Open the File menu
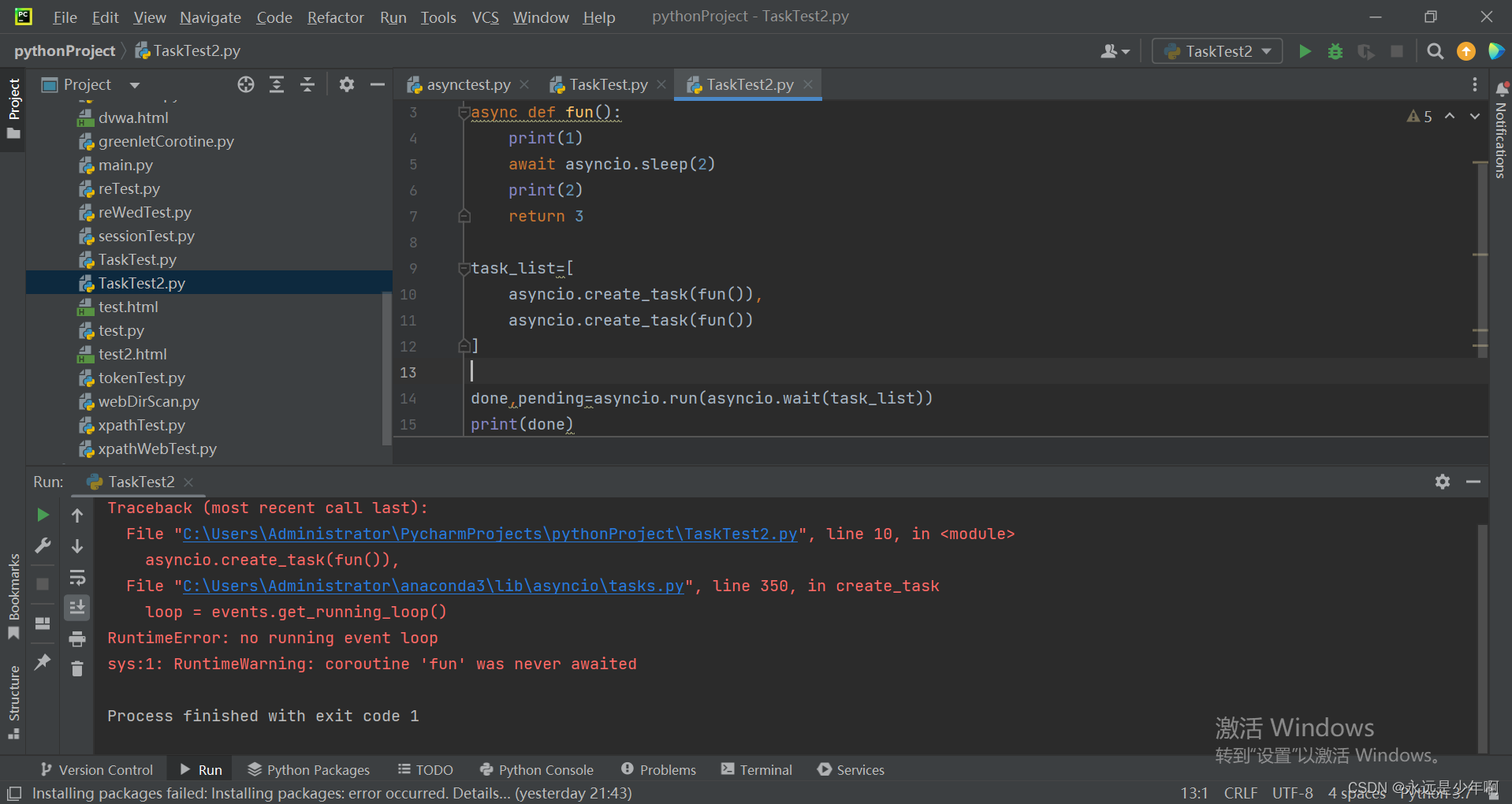Screen dimensions: 1512x804 [x=65, y=17]
